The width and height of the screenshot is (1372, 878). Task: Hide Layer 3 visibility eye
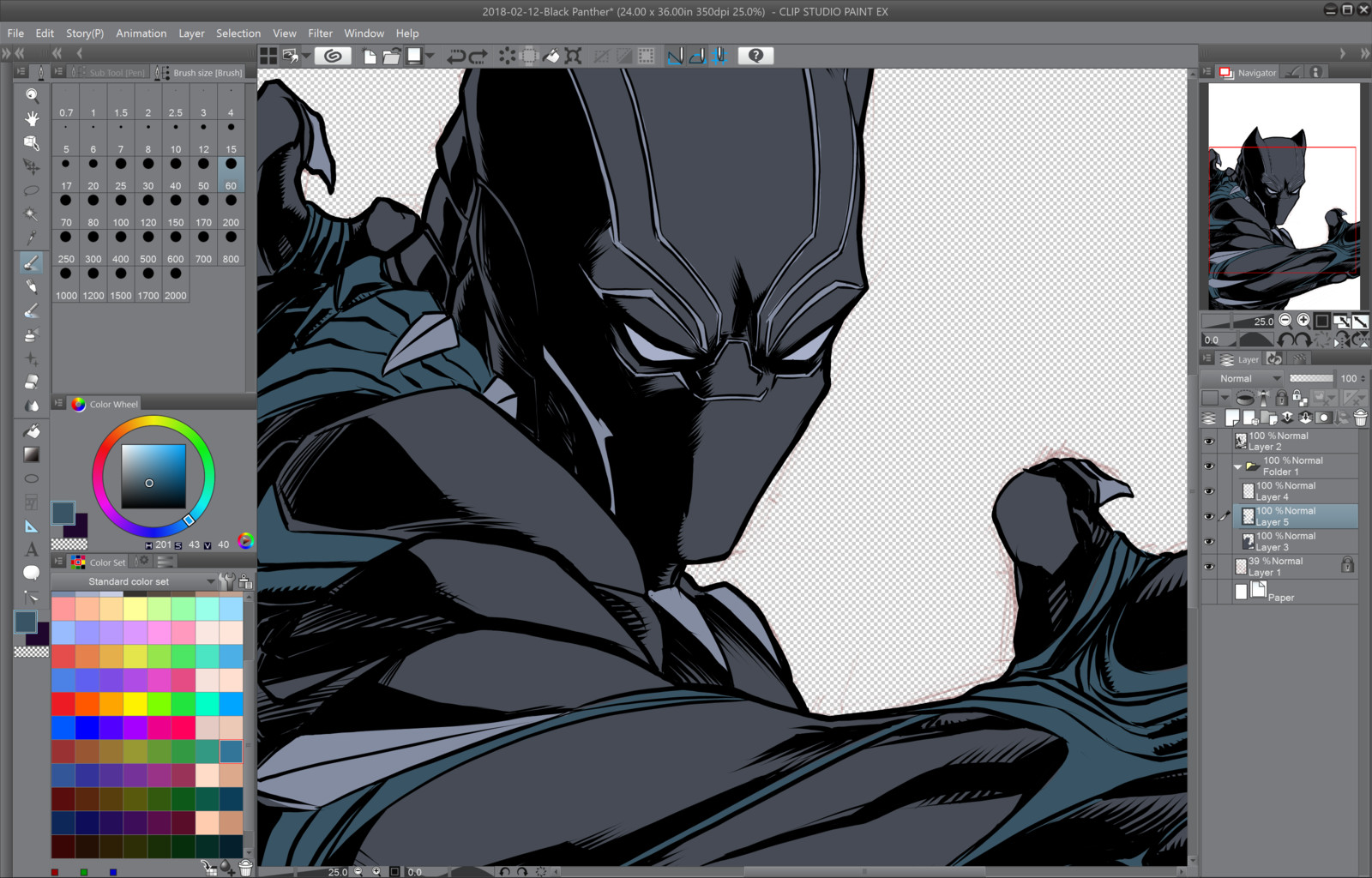point(1209,541)
